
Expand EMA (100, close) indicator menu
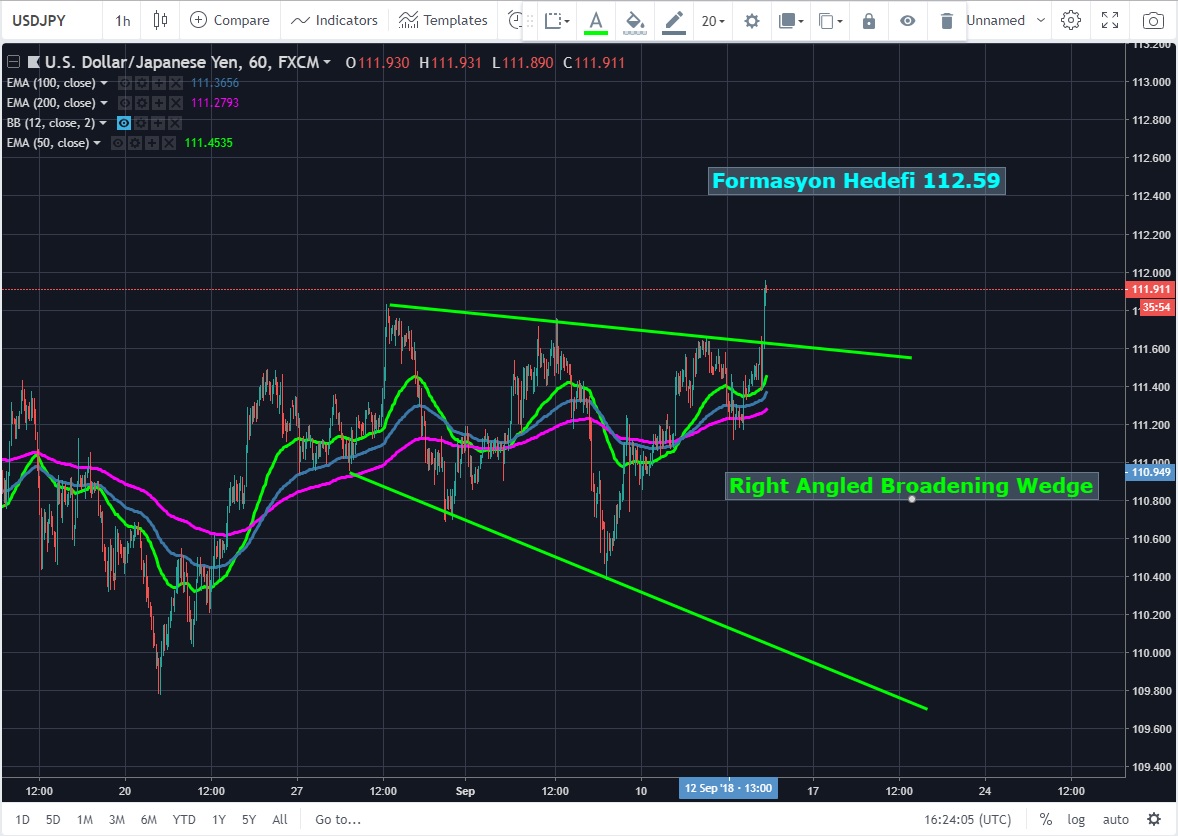pyautogui.click(x=104, y=83)
